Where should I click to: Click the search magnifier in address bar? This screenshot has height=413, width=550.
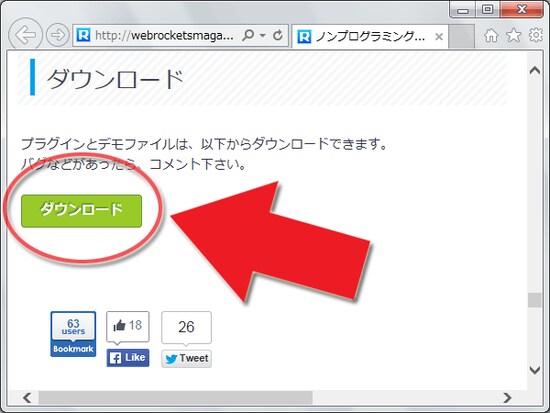(x=248, y=35)
